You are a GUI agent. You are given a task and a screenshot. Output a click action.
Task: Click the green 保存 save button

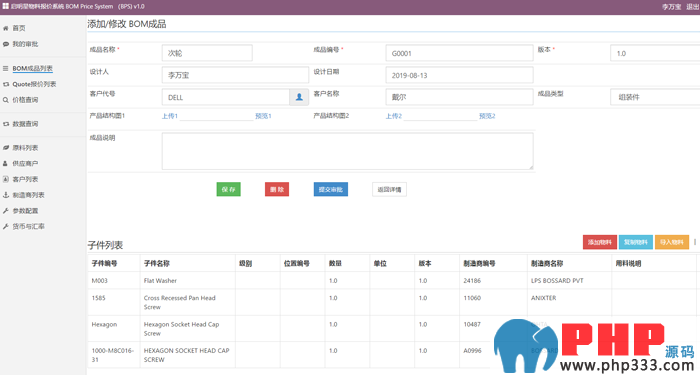(x=229, y=189)
